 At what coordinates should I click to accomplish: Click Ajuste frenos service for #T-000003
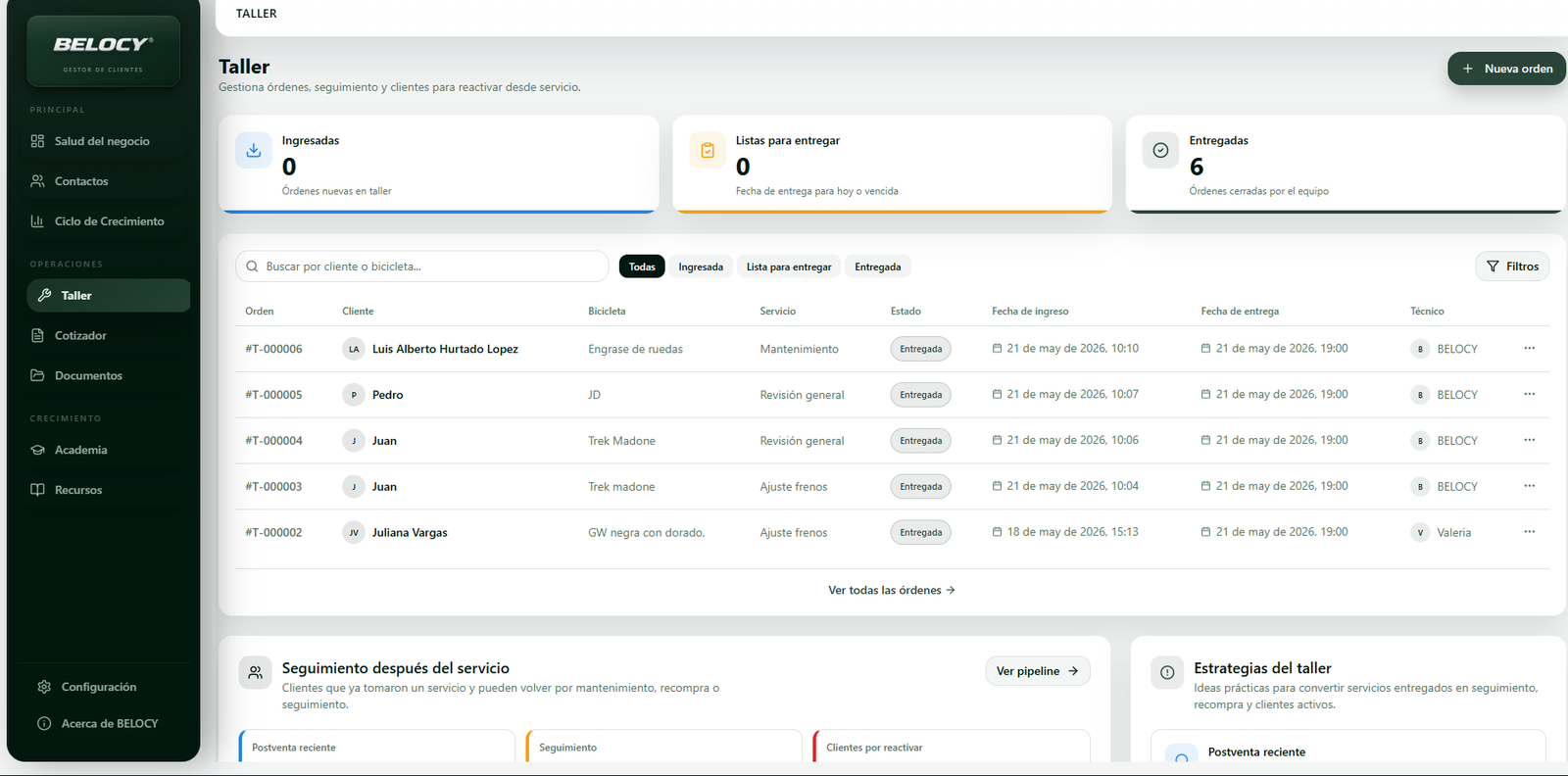(x=793, y=487)
